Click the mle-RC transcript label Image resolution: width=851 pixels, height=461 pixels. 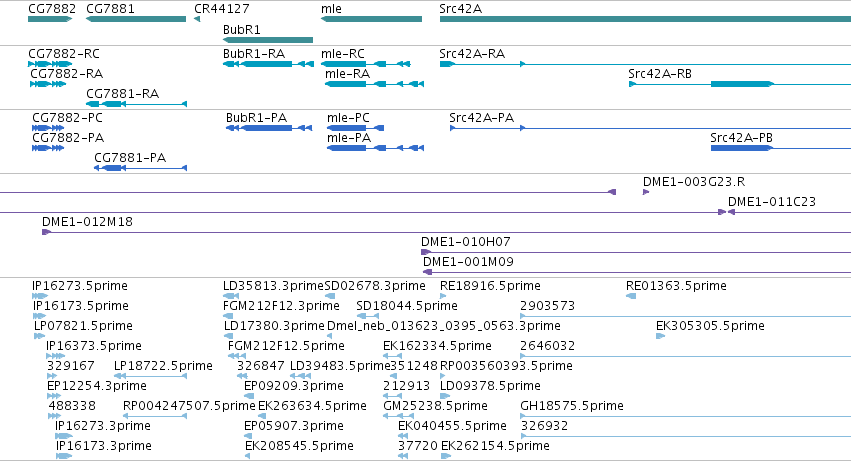tap(343, 54)
